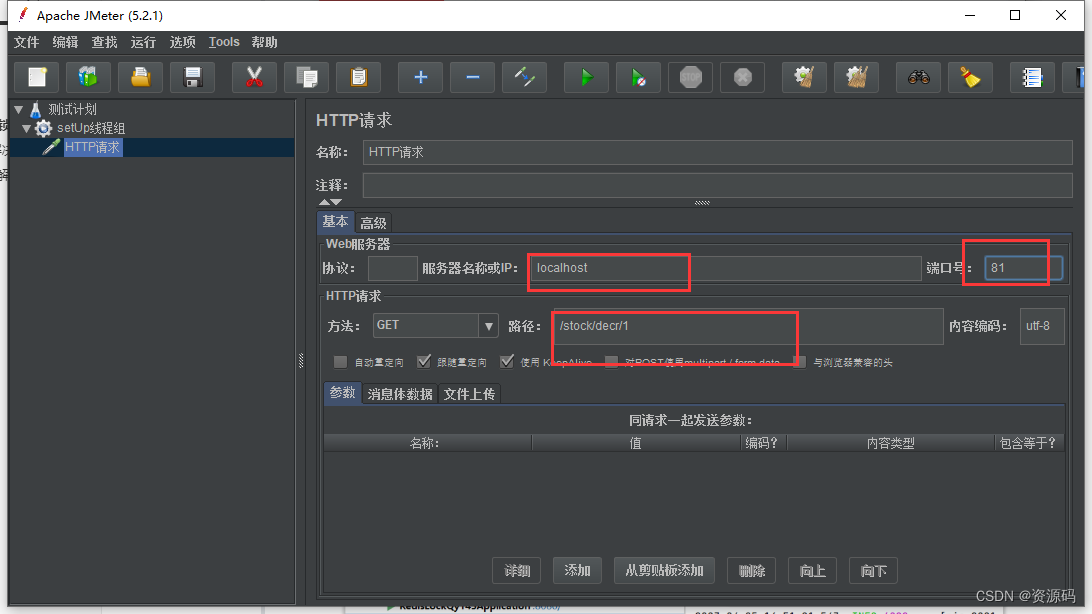Viewport: 1092px width, 614px height.
Task: Open Search using the binoculars icon
Action: pyautogui.click(x=918, y=77)
